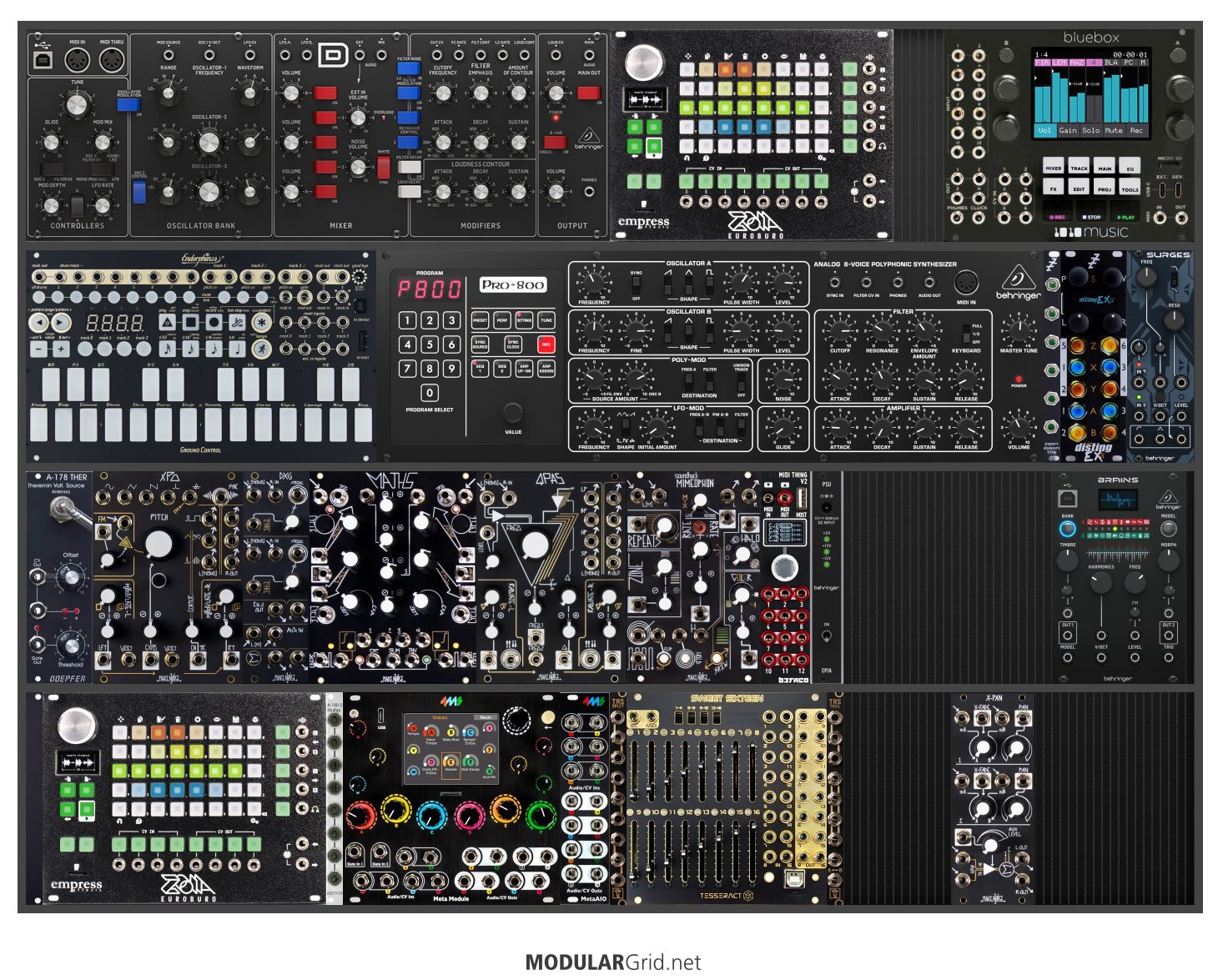Click the SETTINGS button on Pro-800
1228x980 pixels.
coord(524,319)
